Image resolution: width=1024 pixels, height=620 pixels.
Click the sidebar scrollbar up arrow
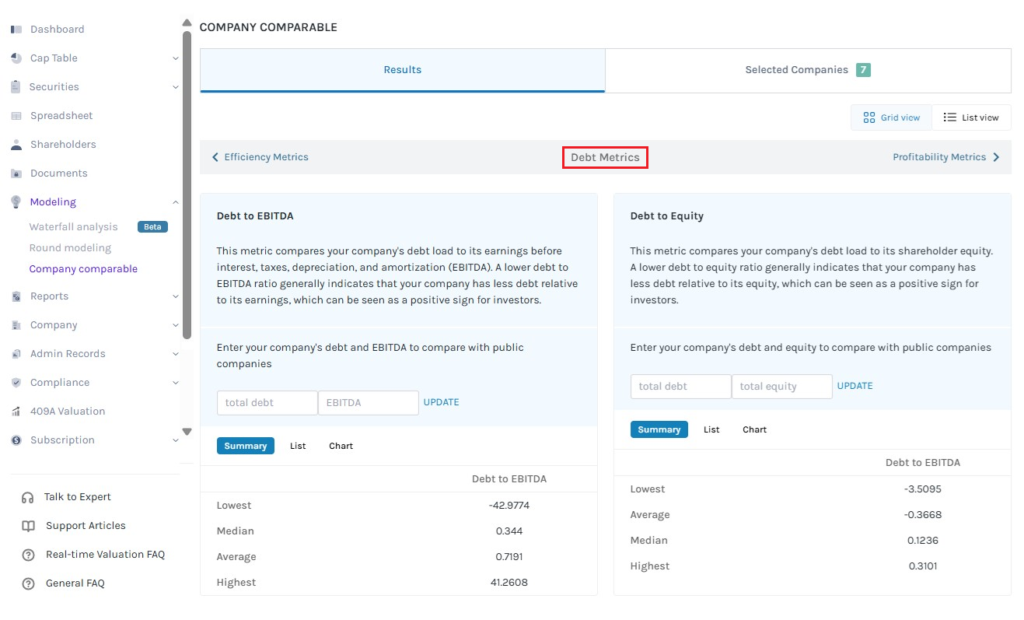(187, 23)
